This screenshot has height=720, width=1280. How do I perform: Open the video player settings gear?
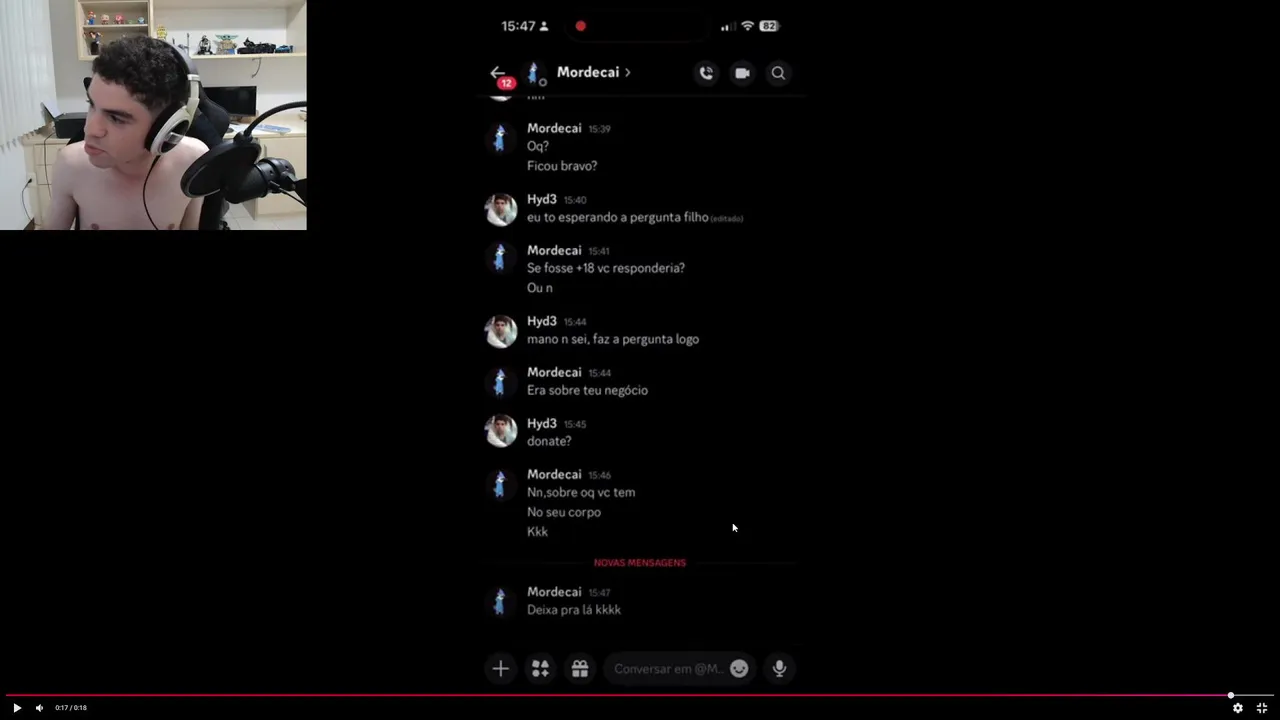click(x=1237, y=708)
